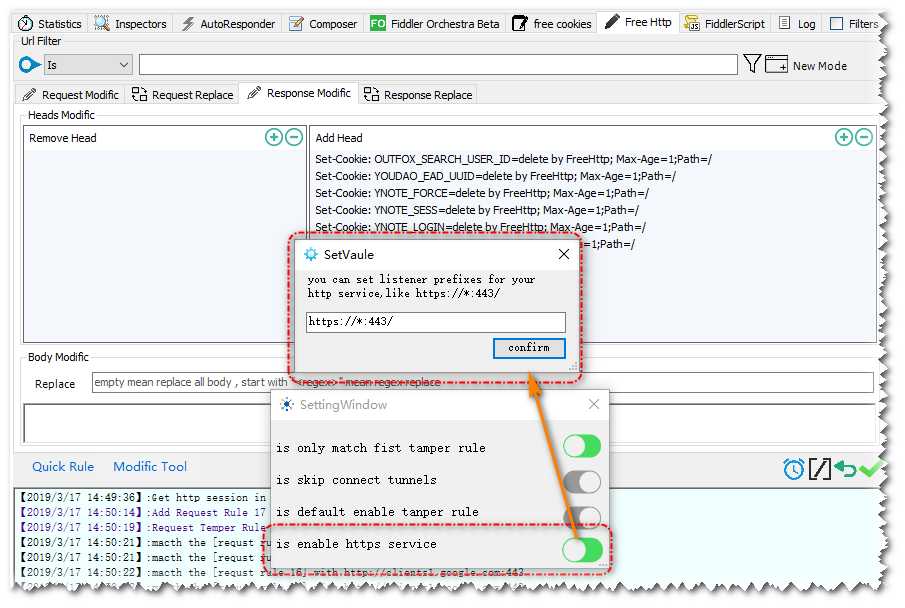Toggle only match fist tamper rule
The height and width of the screenshot is (608, 905).
click(x=582, y=446)
